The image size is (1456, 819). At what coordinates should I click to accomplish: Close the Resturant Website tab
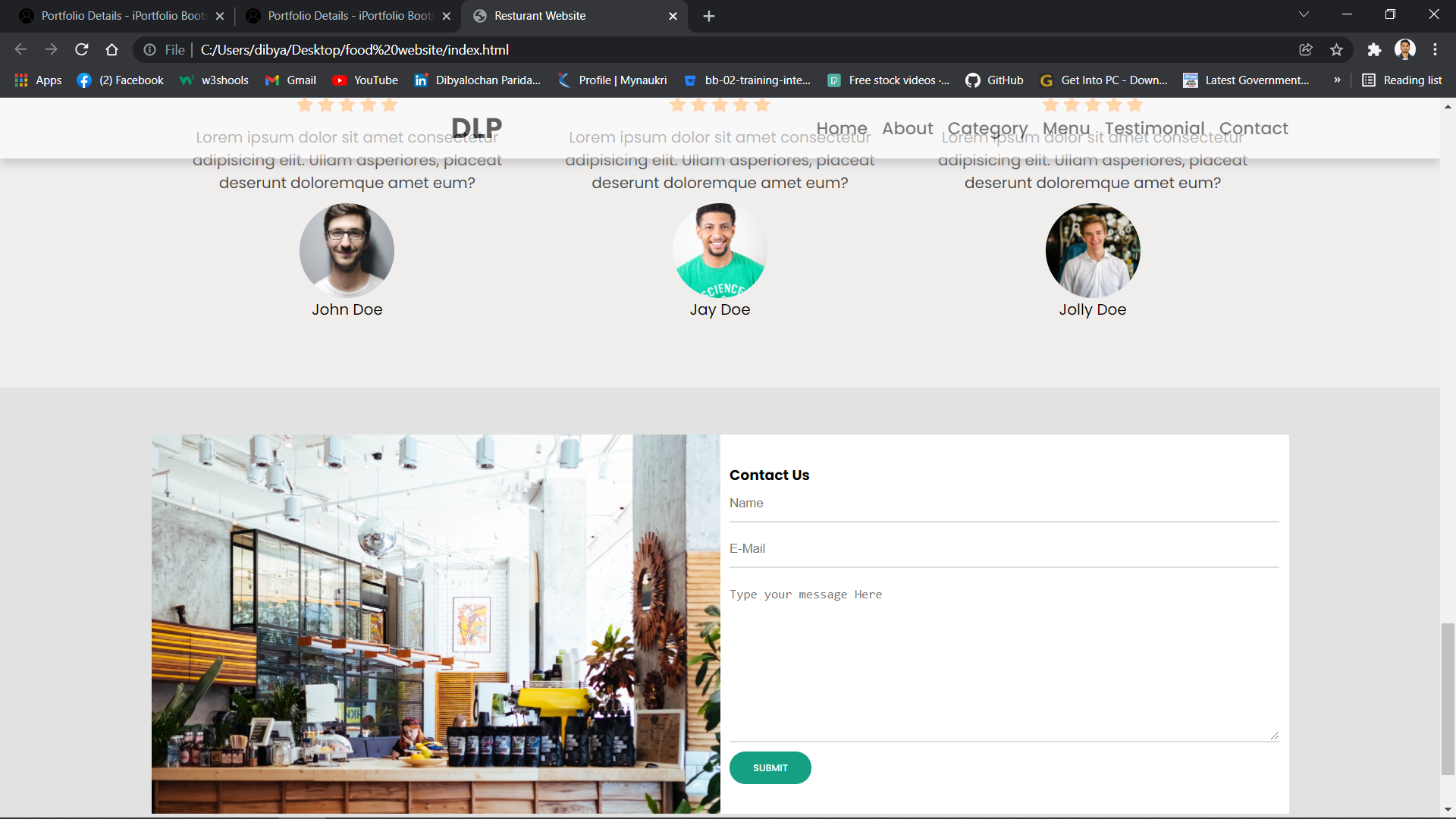673,16
